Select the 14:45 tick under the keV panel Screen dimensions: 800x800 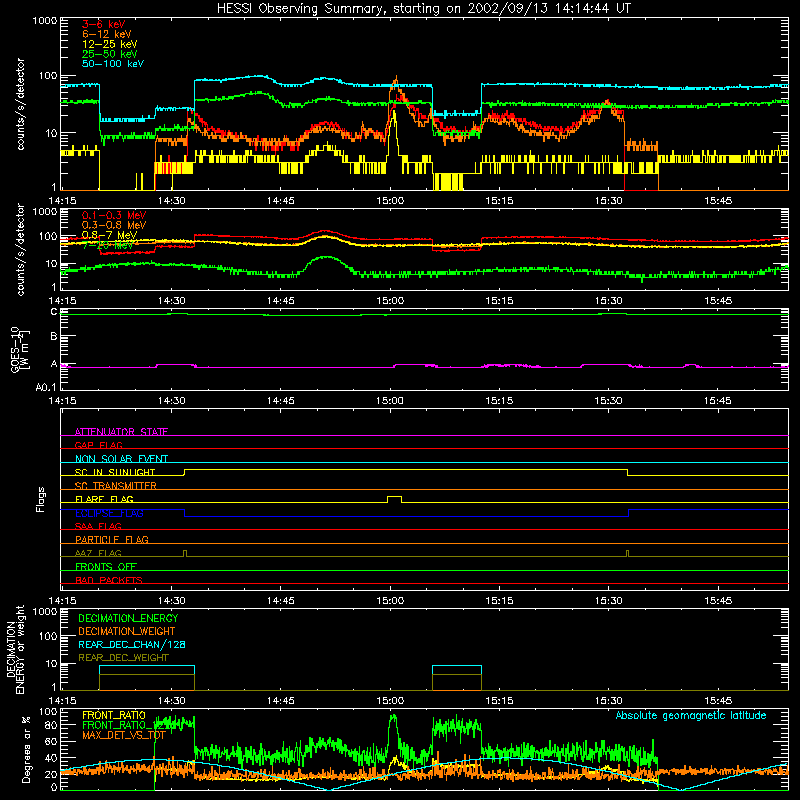[x=281, y=201]
